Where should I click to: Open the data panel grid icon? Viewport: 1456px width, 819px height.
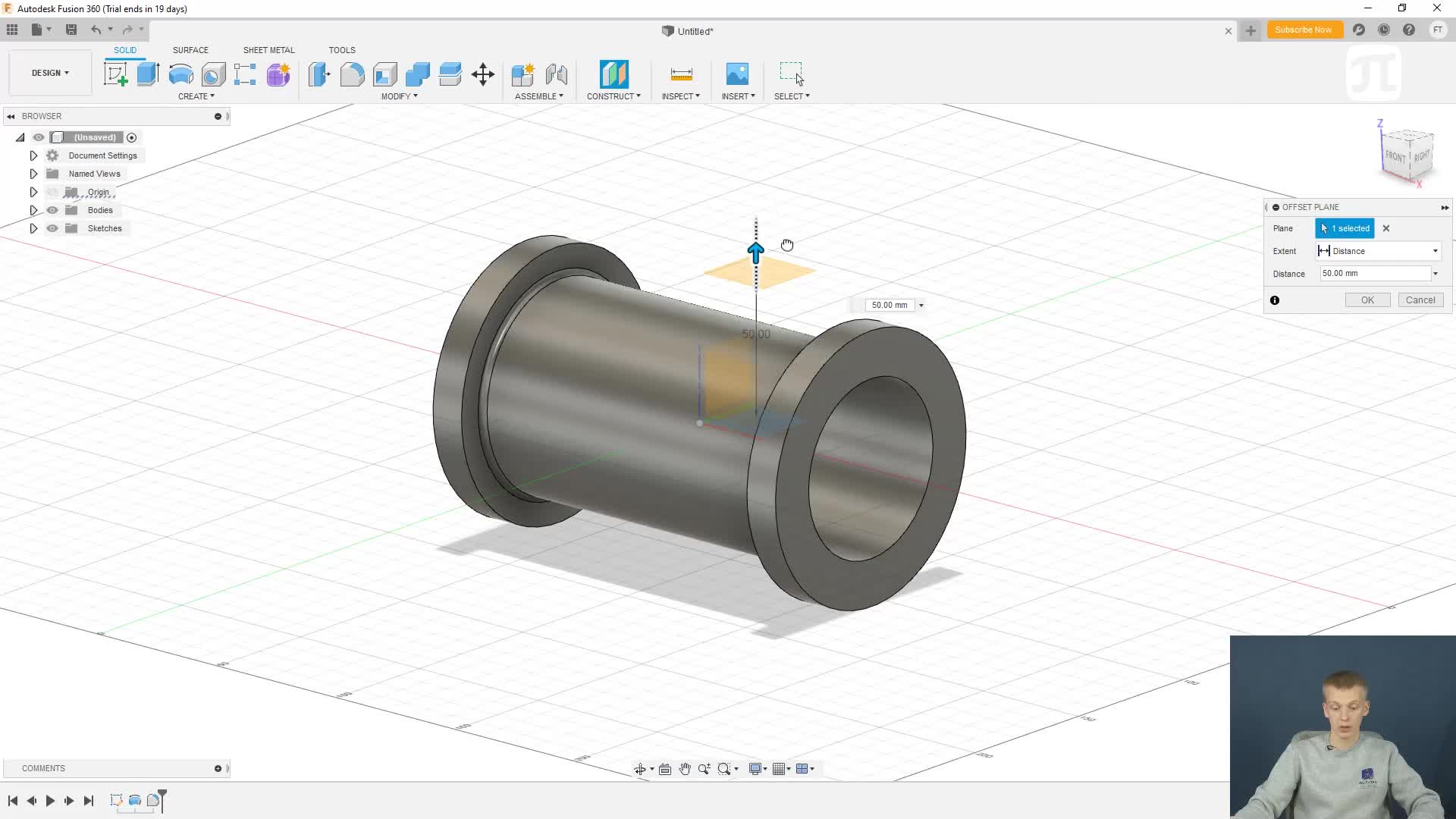tap(12, 30)
